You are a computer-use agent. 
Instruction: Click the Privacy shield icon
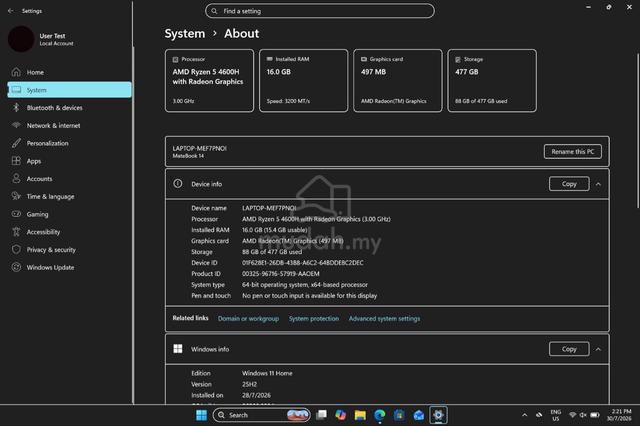coord(16,249)
